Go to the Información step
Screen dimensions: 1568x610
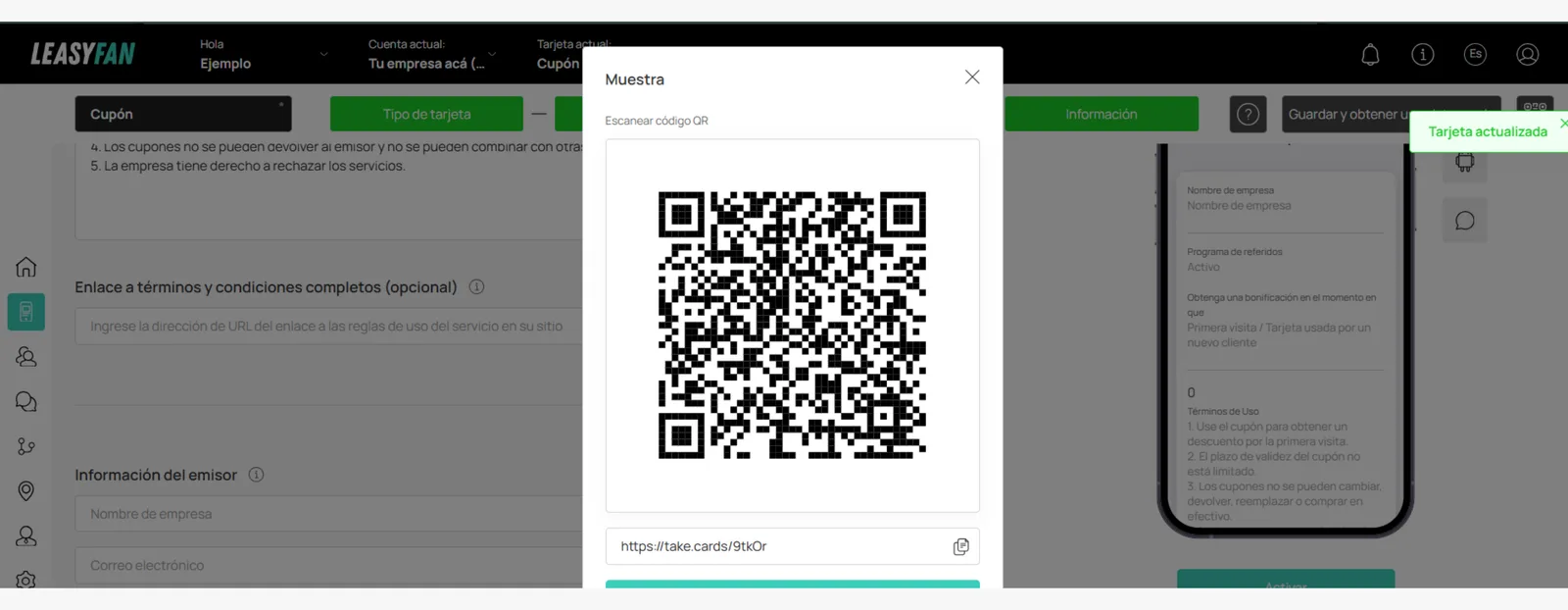pyautogui.click(x=1101, y=114)
